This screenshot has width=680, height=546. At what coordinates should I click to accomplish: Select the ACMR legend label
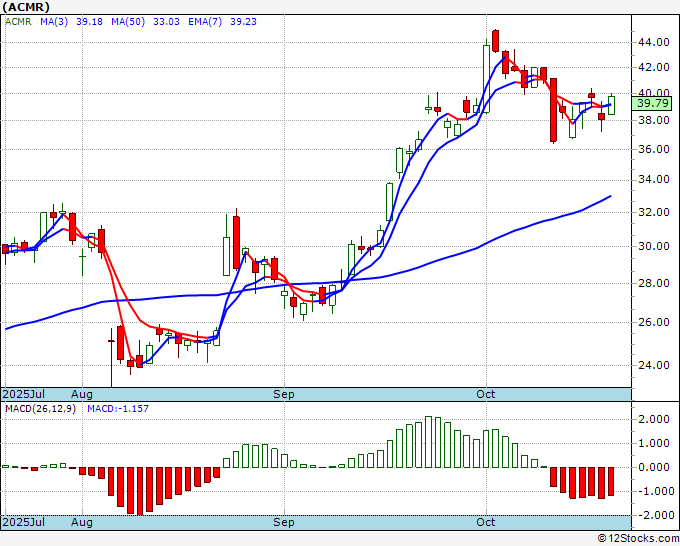point(18,22)
